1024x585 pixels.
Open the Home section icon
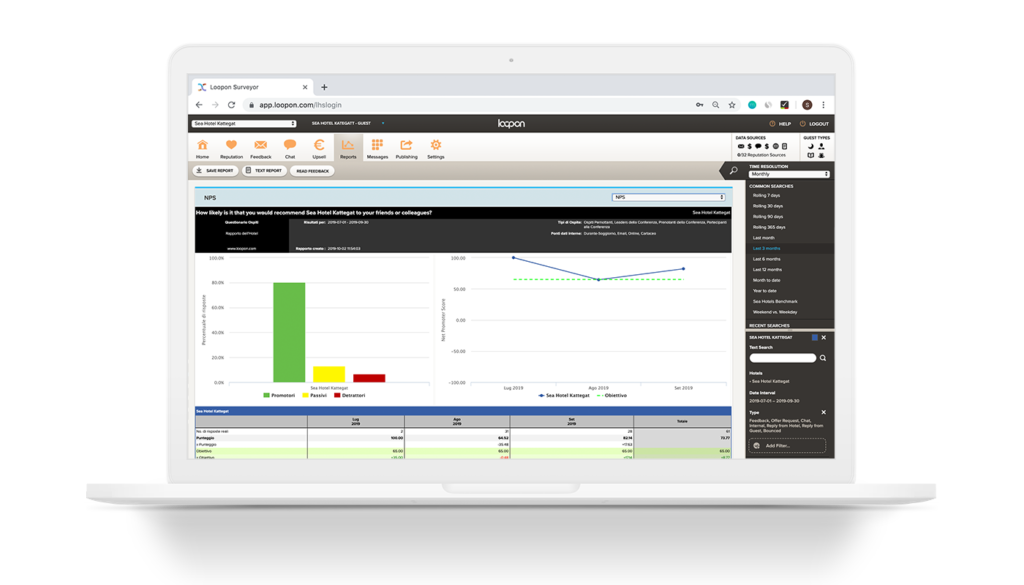point(203,147)
